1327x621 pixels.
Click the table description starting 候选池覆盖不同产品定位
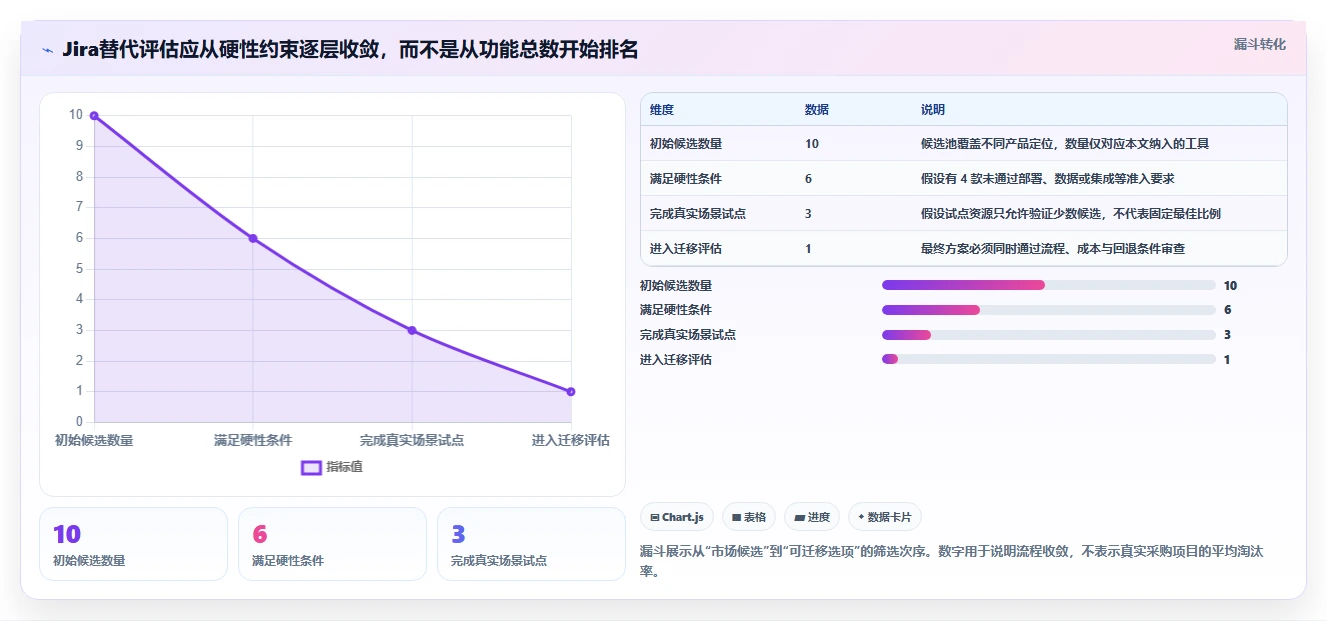pyautogui.click(x=1064, y=144)
